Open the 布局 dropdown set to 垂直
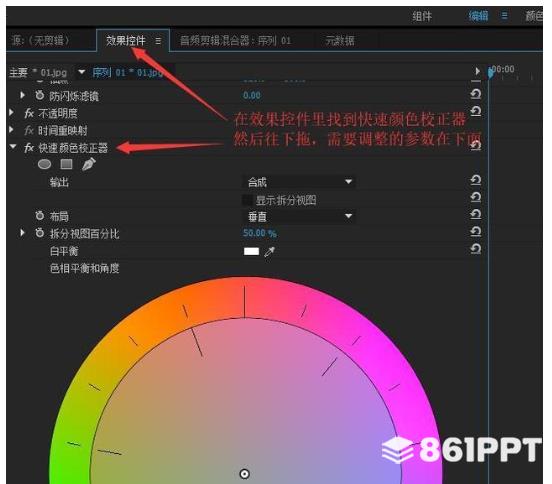Image resolution: width=552 pixels, height=484 pixels. pos(299,216)
